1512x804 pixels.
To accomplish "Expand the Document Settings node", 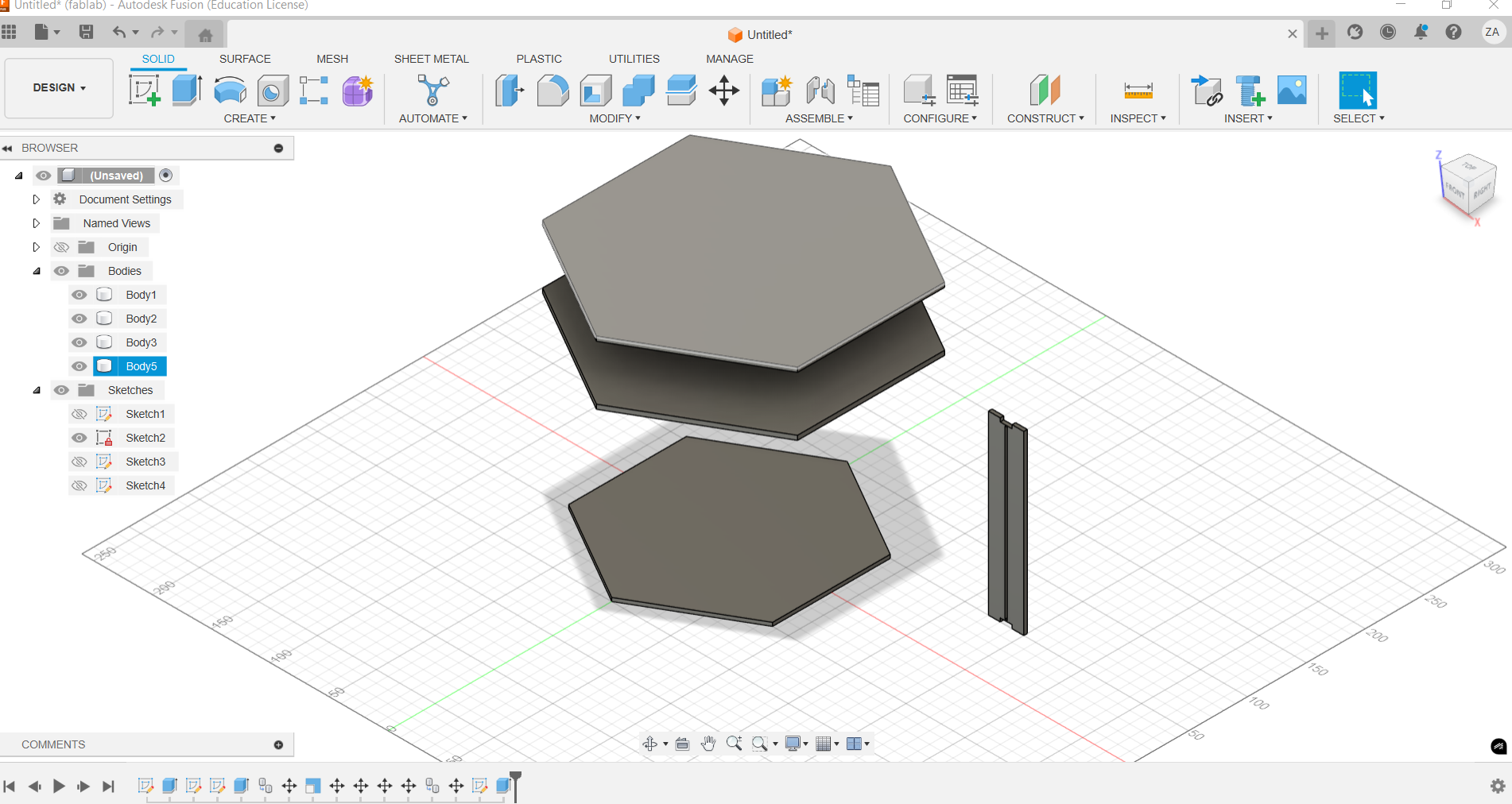I will pos(36,199).
